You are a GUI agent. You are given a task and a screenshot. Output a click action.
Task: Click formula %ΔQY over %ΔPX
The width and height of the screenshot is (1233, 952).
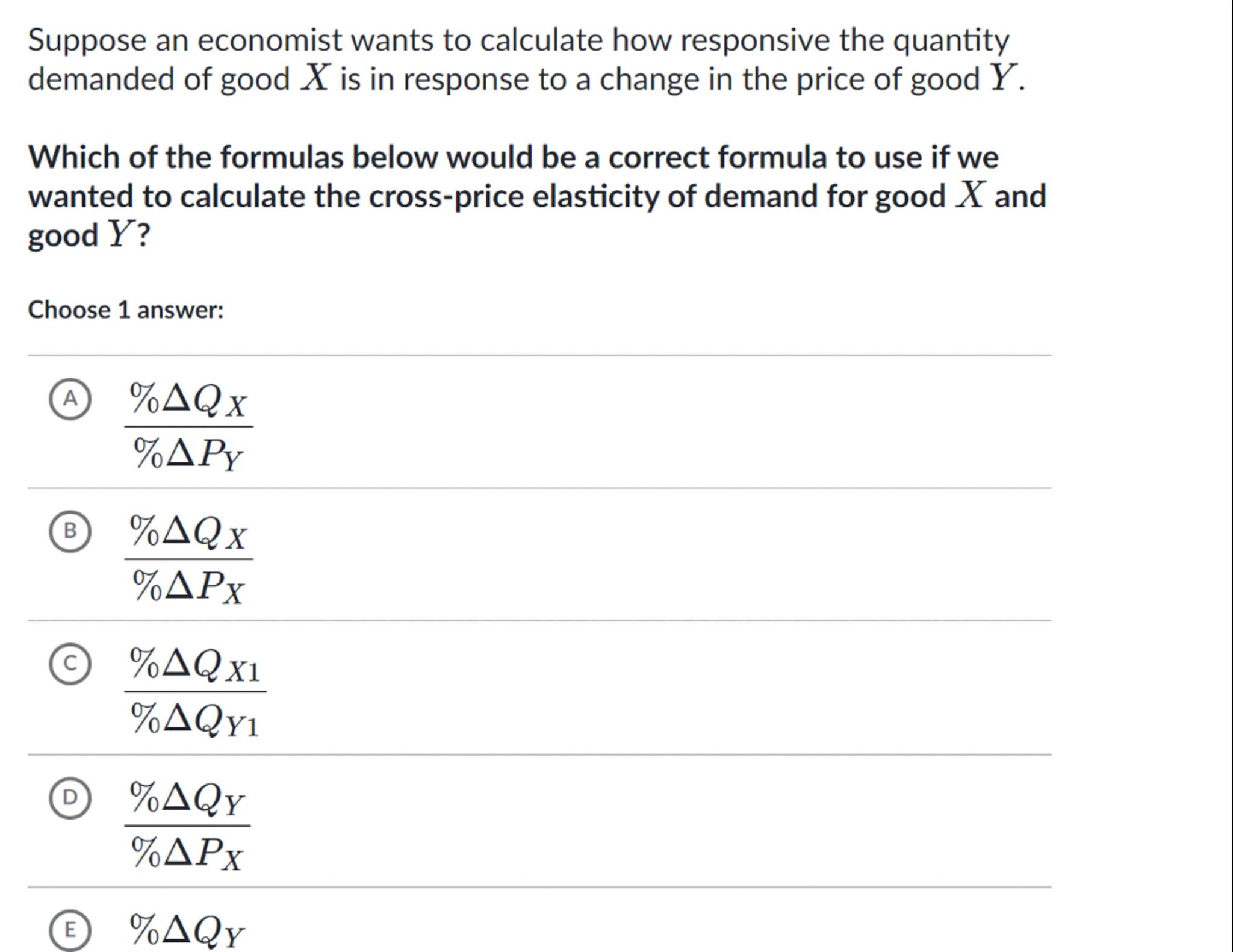[187, 825]
